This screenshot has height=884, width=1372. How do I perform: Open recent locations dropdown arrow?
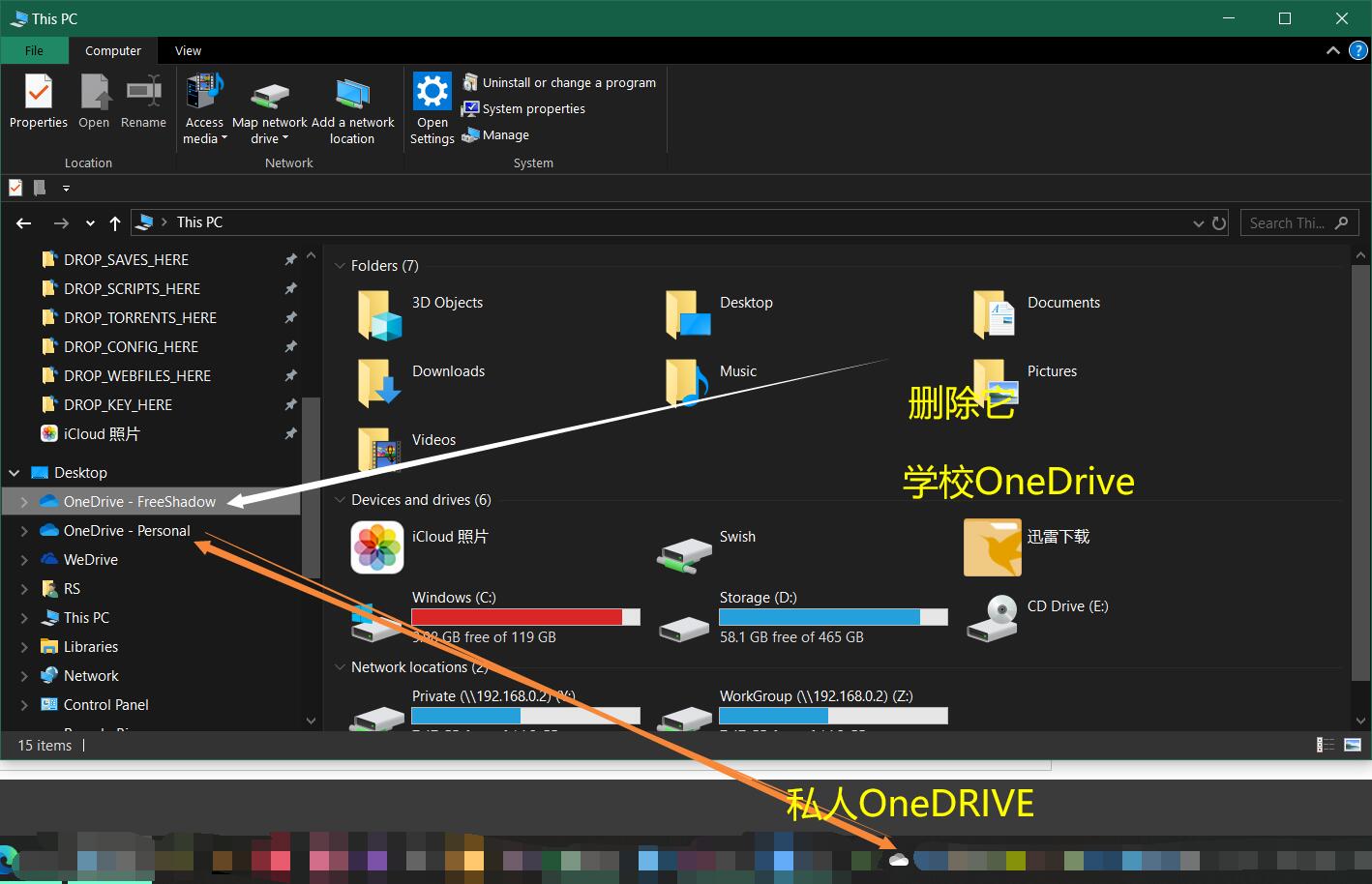click(90, 223)
